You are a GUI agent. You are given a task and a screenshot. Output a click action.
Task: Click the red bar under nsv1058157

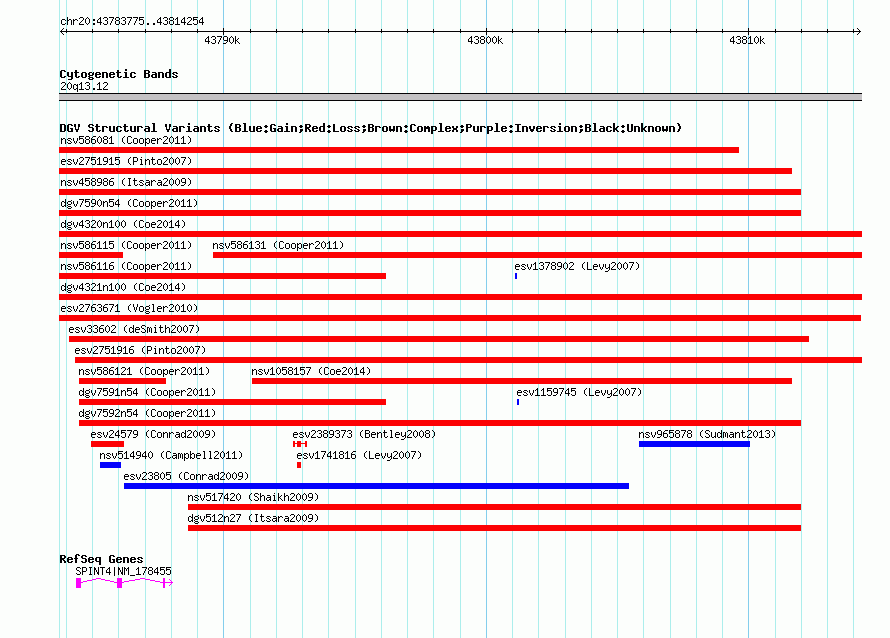click(x=522, y=381)
